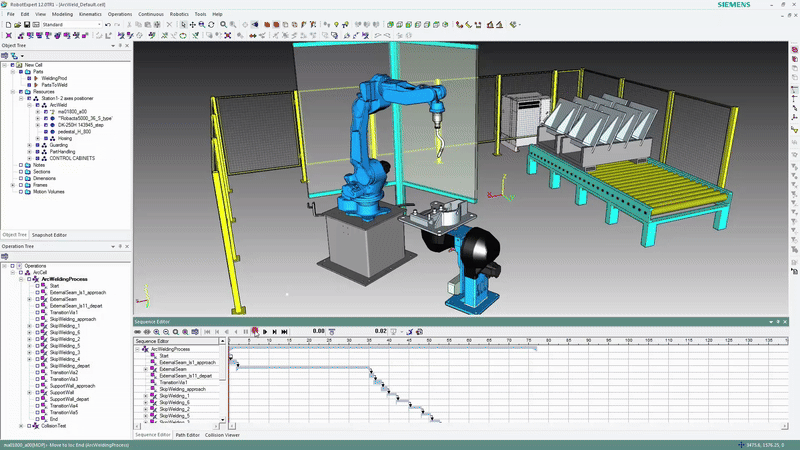Open the File menu

11,14
